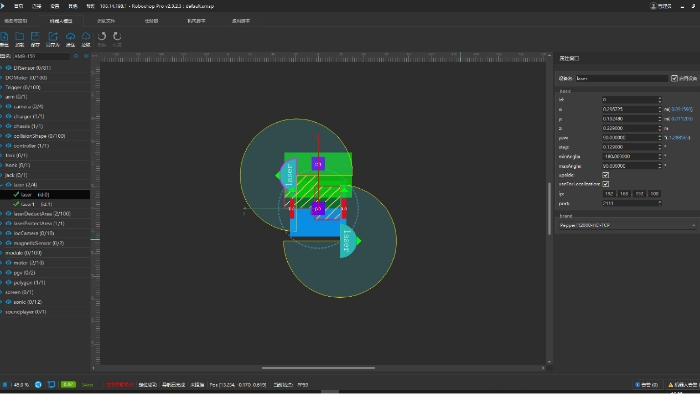Toggle visibility of DISensor in tree

tap(8, 68)
